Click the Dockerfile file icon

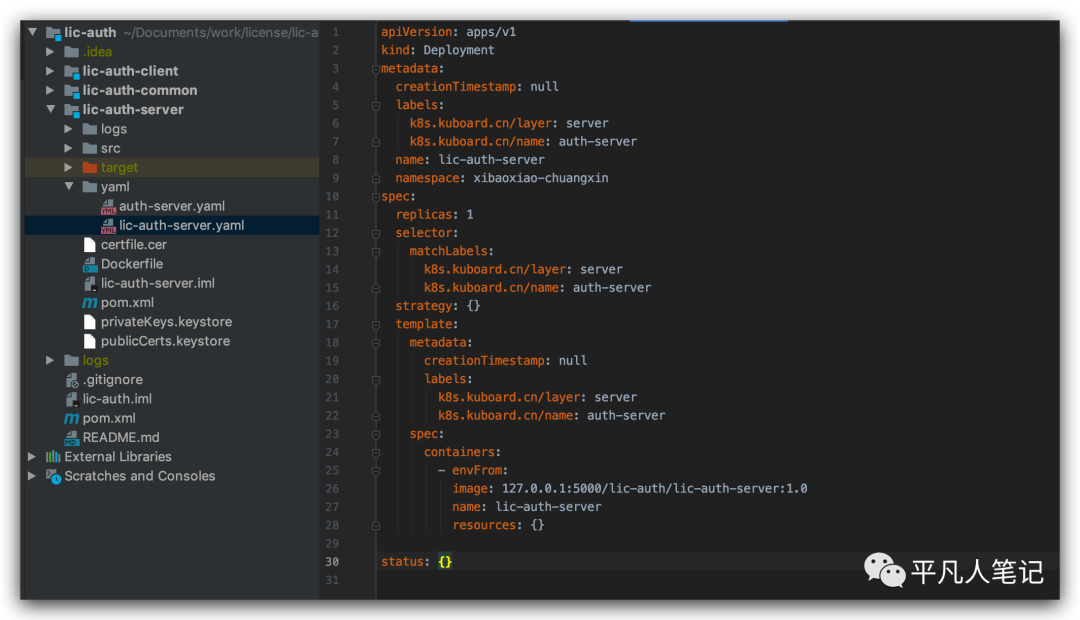click(x=90, y=265)
